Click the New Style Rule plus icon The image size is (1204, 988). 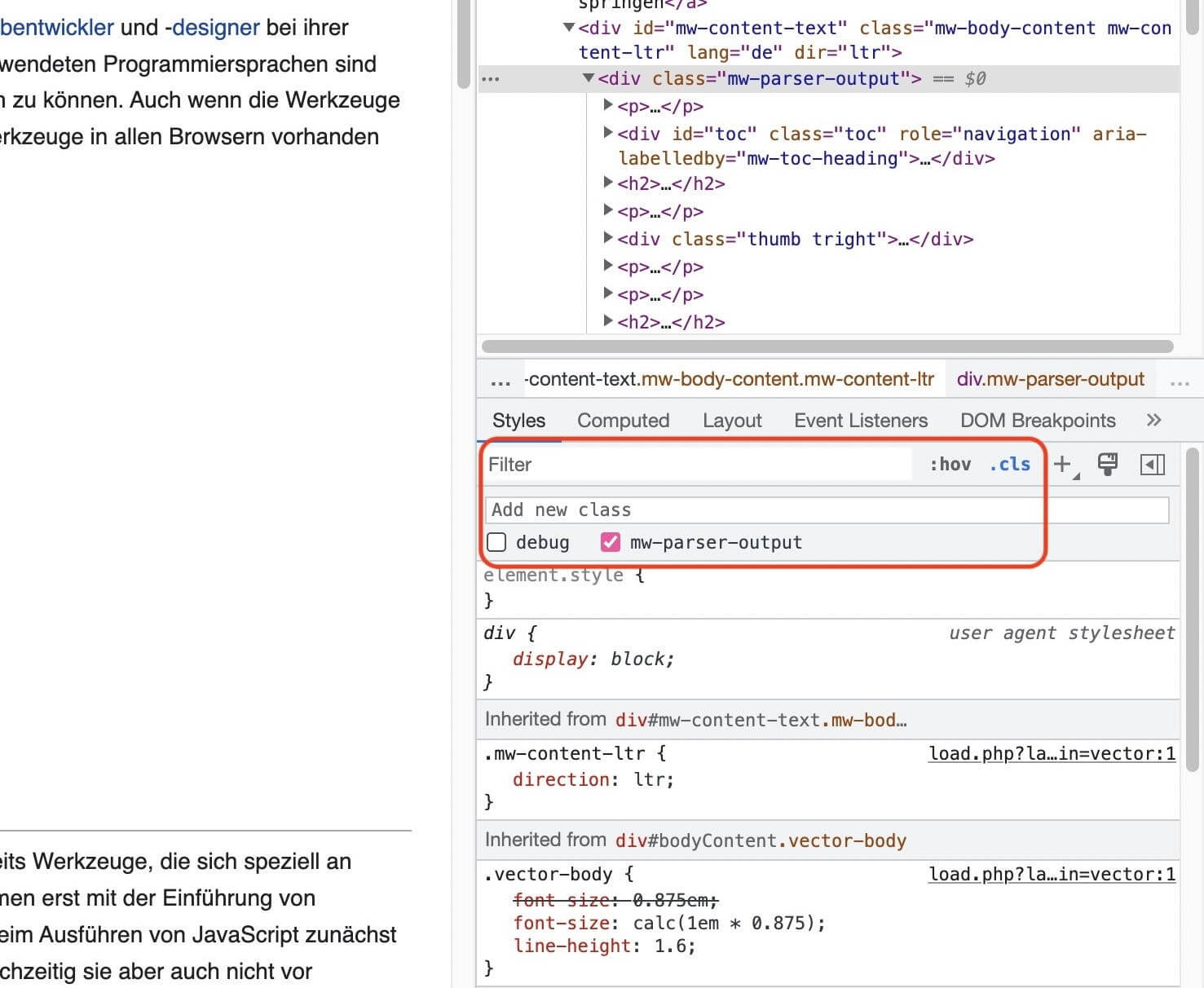(1063, 465)
